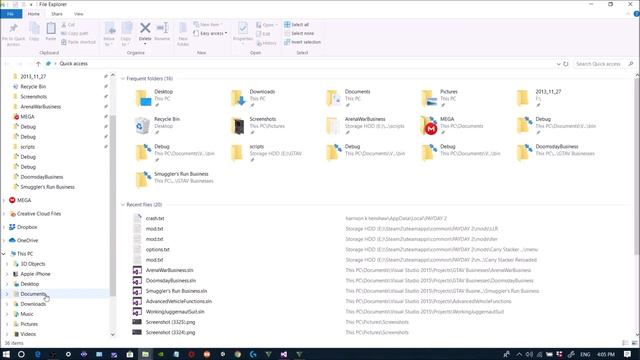Screen dimensions: 640x360
Task: Click the Copy icon in Clipboard group
Action: coord(34,29)
